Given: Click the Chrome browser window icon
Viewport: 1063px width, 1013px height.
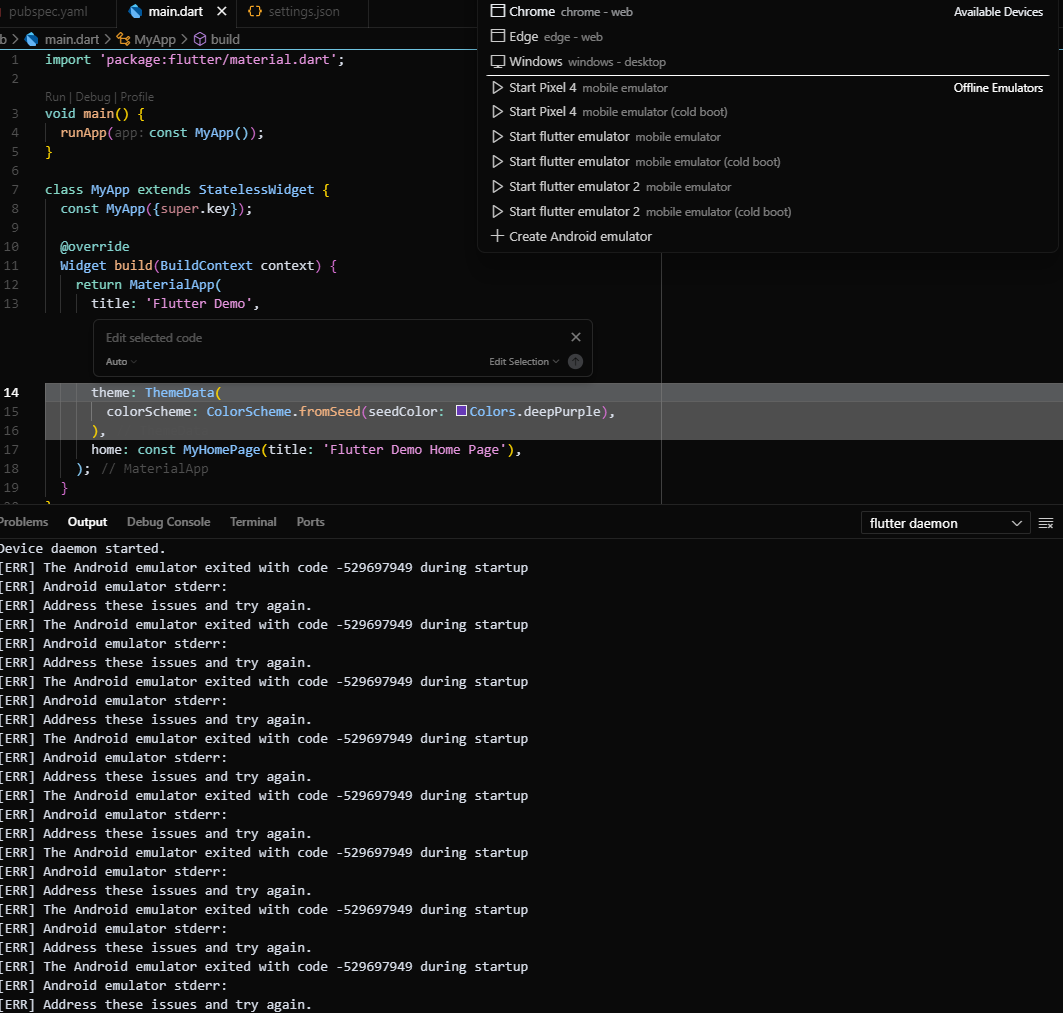Looking at the screenshot, I should [x=498, y=11].
